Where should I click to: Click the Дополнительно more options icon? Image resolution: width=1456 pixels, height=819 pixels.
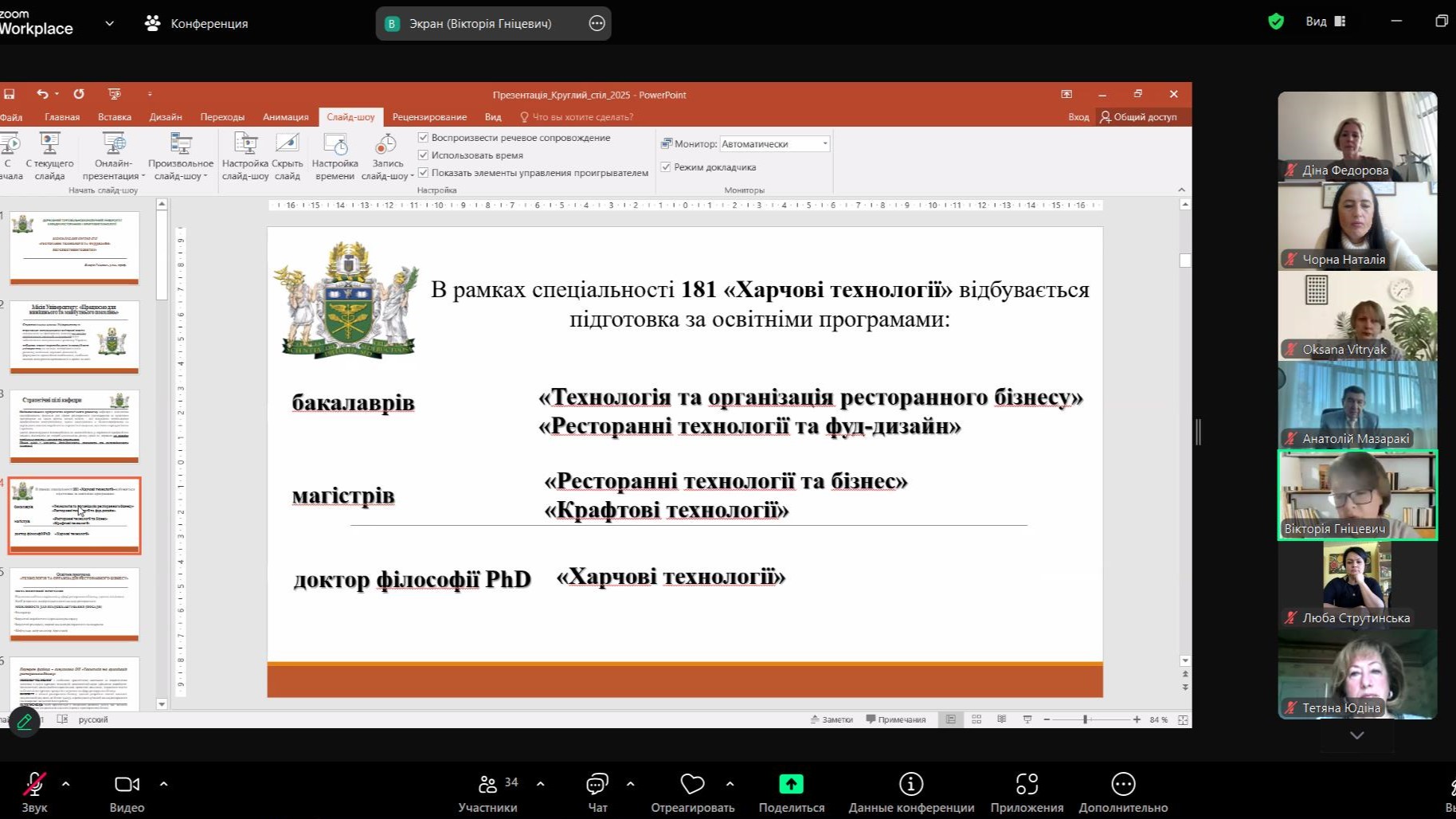pos(1123,785)
